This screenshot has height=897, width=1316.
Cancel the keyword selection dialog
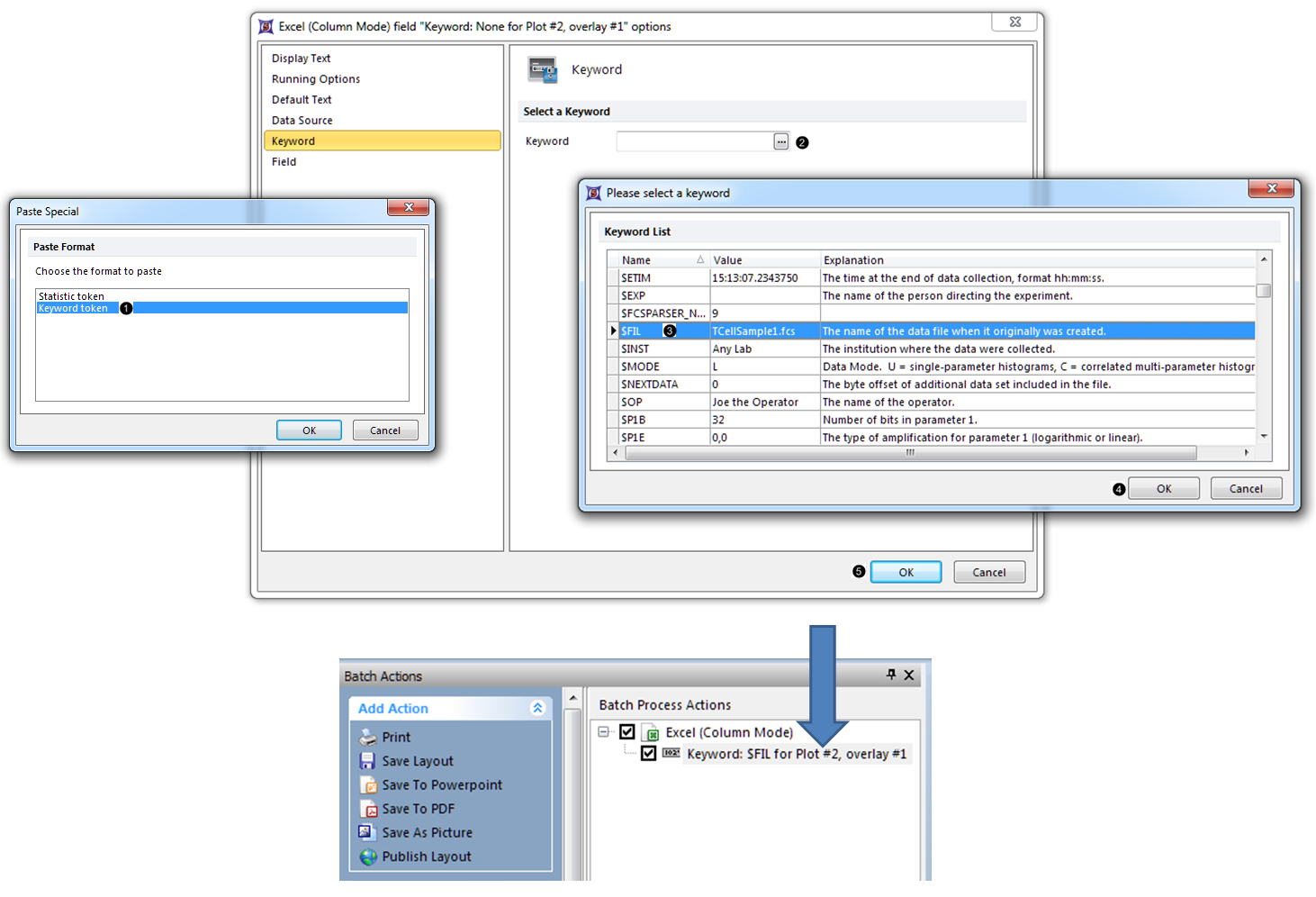pos(1245,489)
